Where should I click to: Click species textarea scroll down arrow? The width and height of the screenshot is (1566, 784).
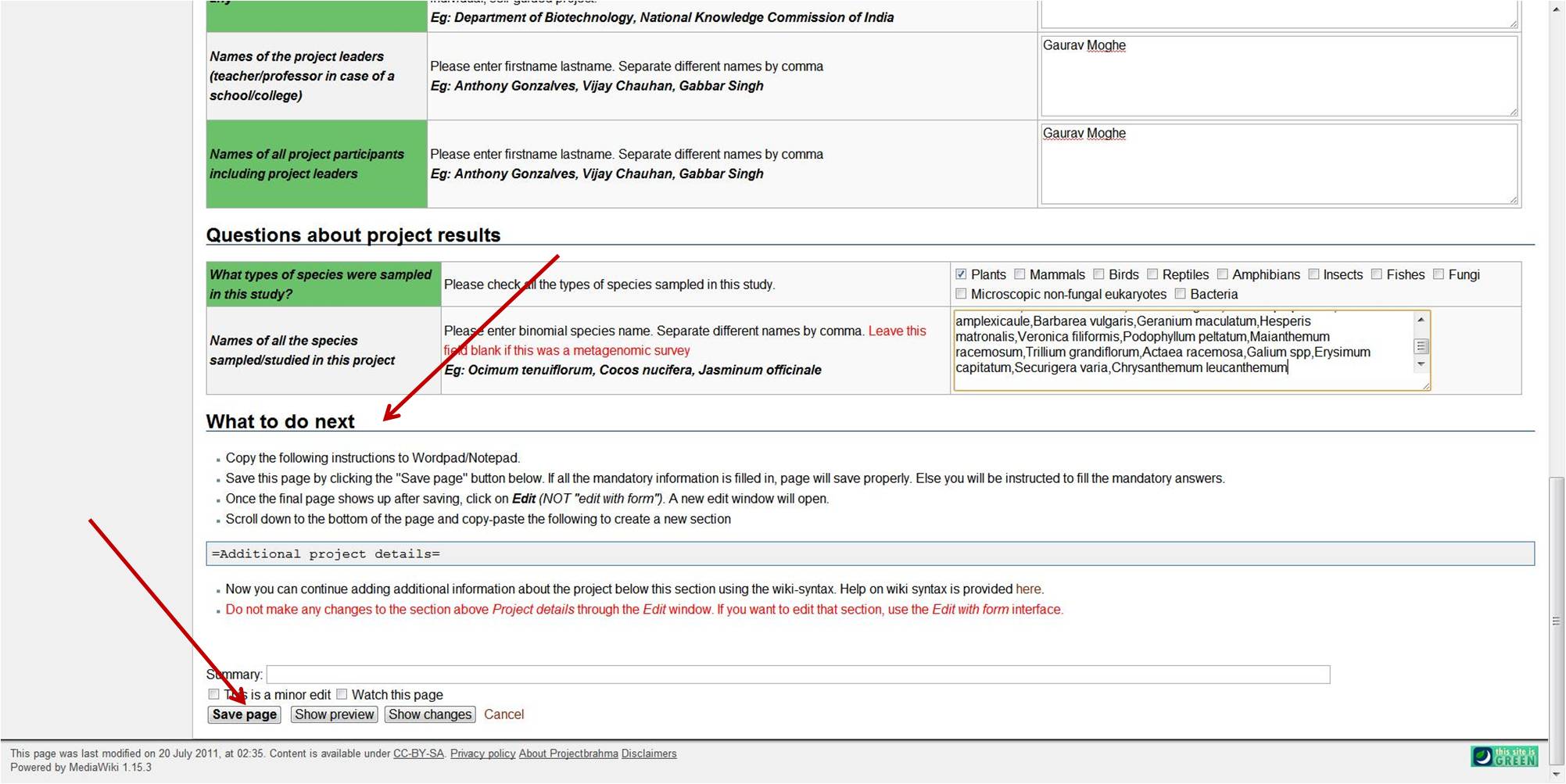pos(1421,364)
